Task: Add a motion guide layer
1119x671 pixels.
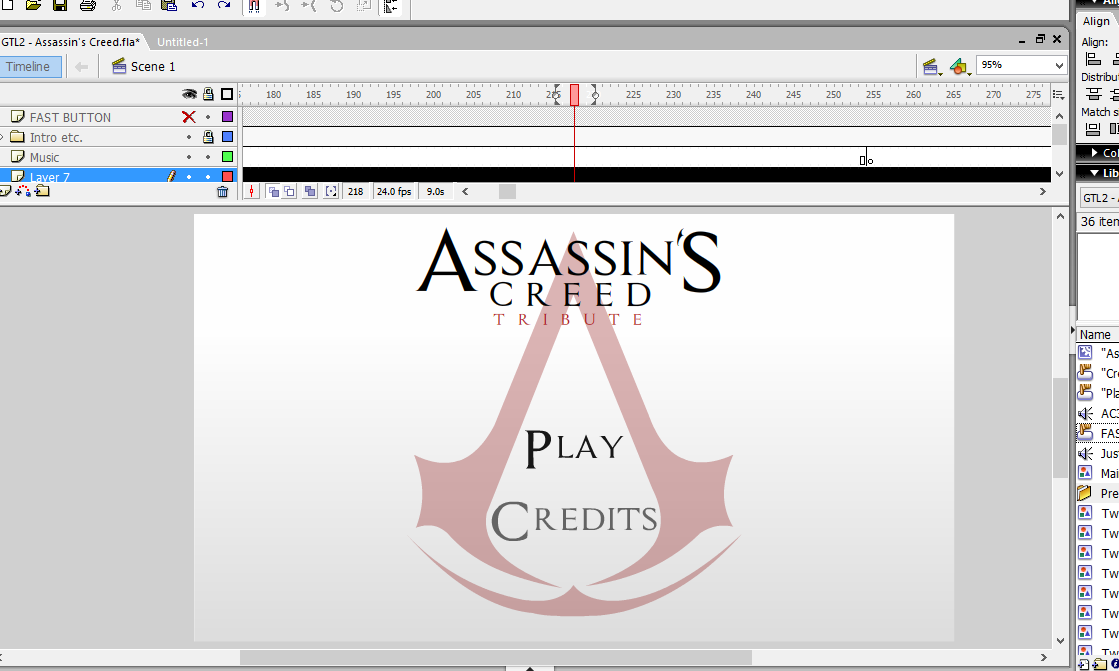Action: [x=23, y=191]
